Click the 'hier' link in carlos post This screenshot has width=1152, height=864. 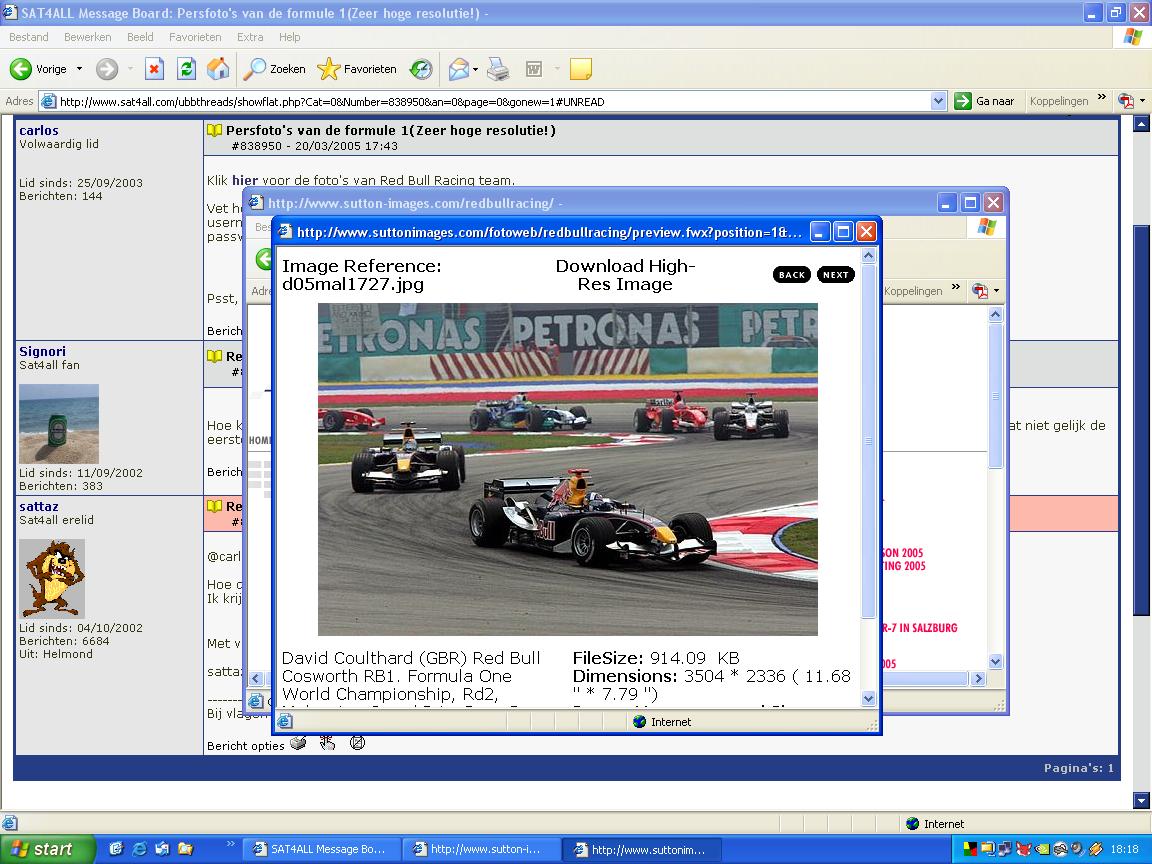tap(245, 180)
